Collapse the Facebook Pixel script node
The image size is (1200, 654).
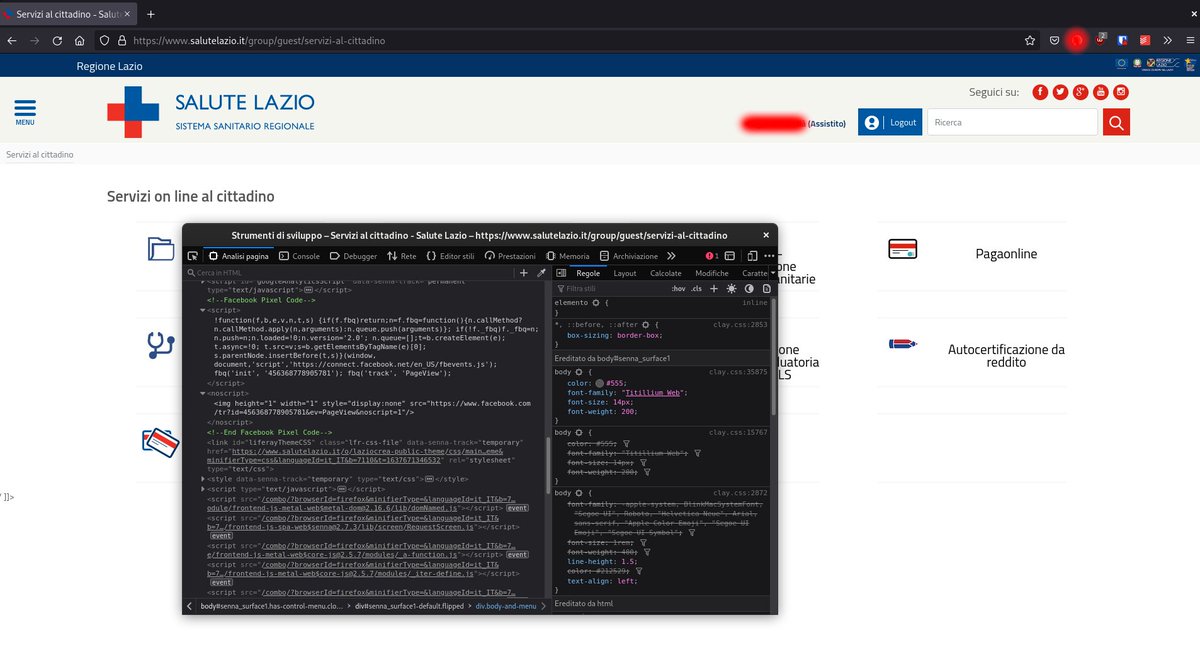203,310
